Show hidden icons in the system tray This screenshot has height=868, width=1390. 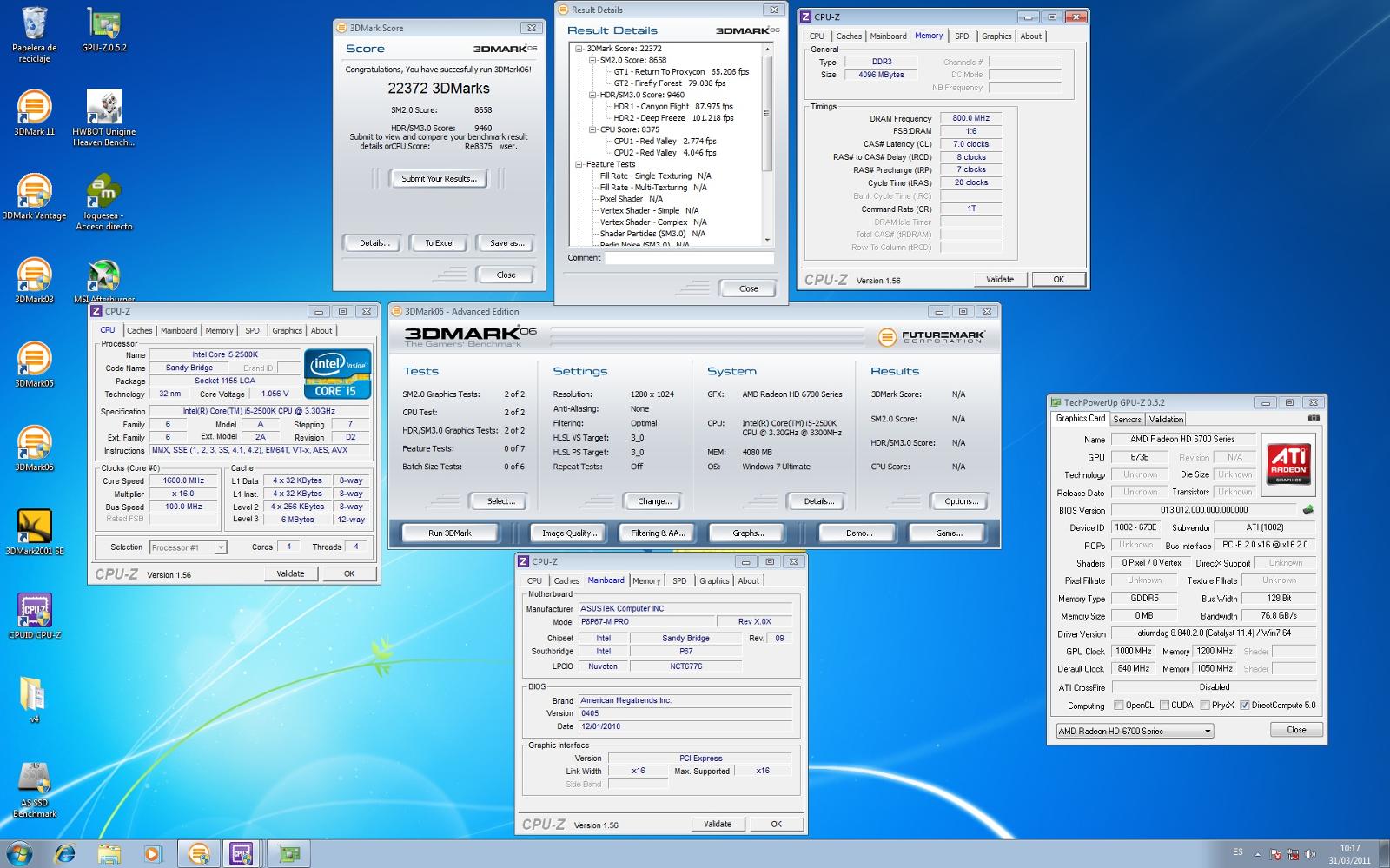click(1259, 854)
